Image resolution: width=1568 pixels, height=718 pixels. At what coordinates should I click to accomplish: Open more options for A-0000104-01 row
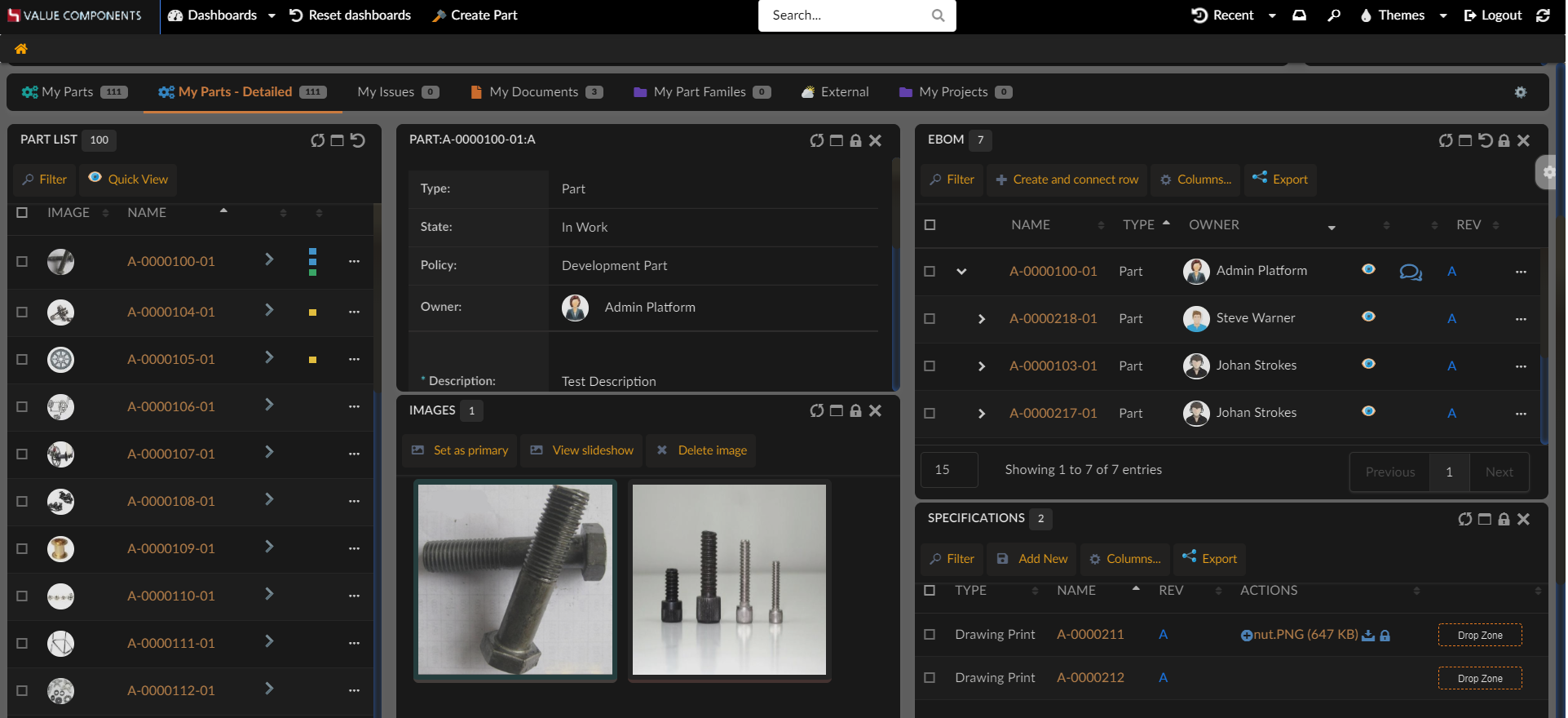pyautogui.click(x=354, y=312)
